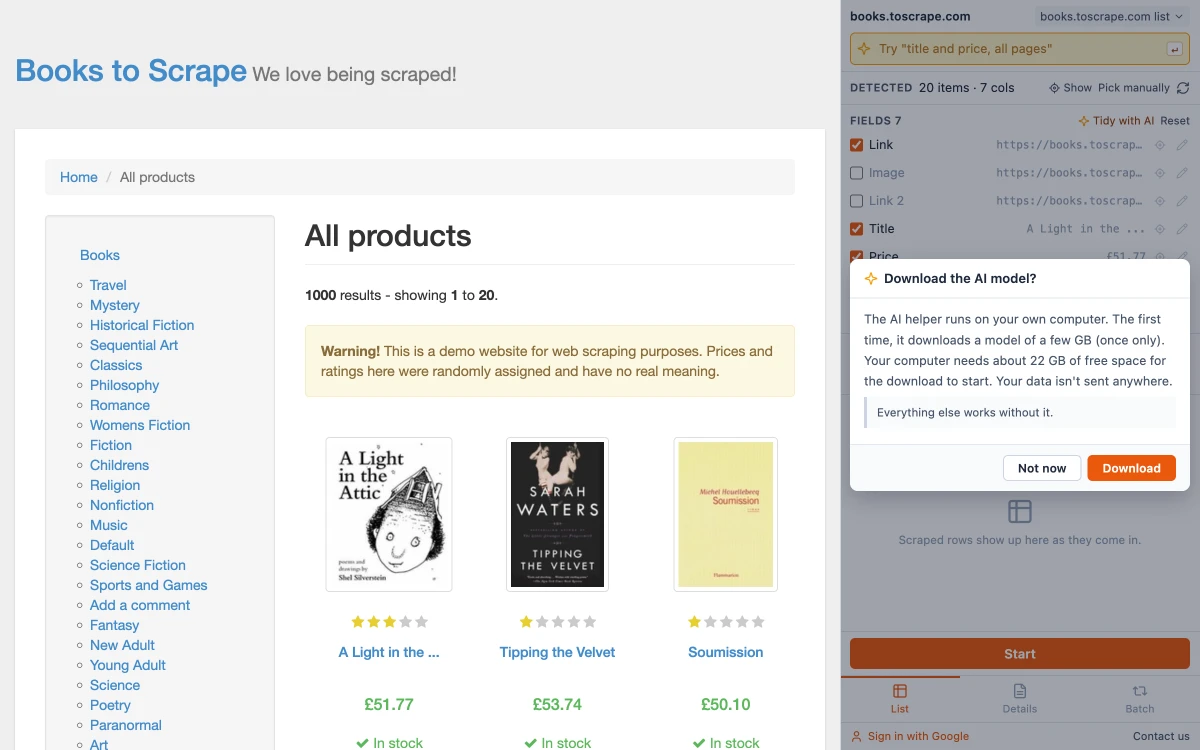The image size is (1200, 750).
Task: Toggle the Title field checkbox
Action: tap(856, 229)
